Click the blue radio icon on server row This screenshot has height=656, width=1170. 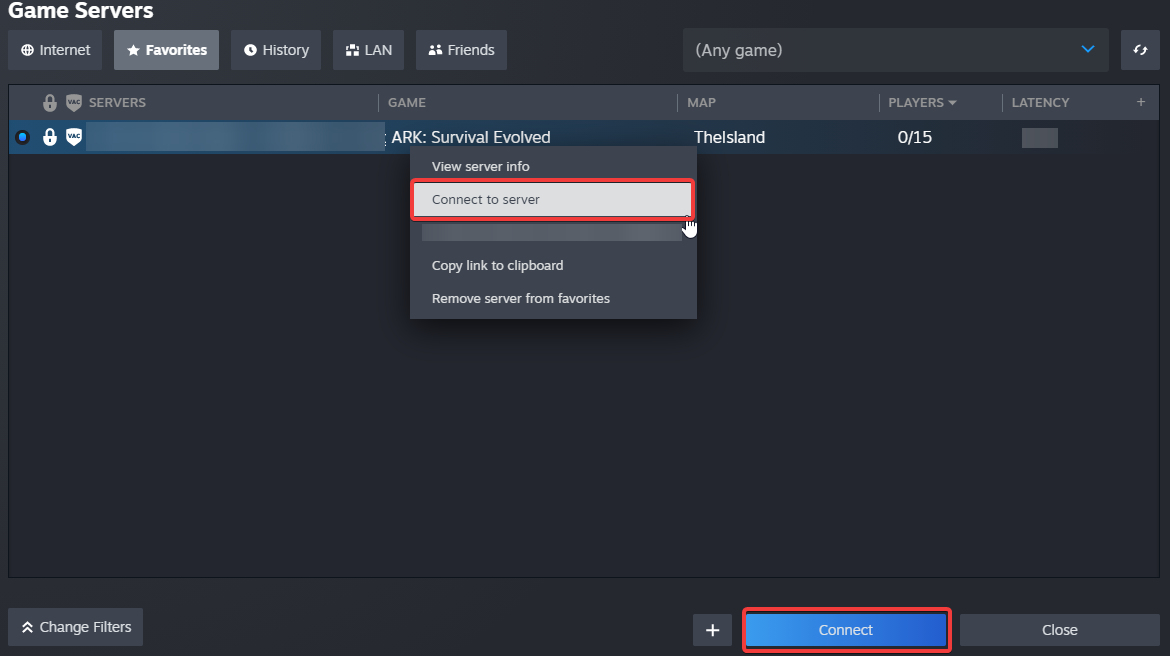(22, 137)
